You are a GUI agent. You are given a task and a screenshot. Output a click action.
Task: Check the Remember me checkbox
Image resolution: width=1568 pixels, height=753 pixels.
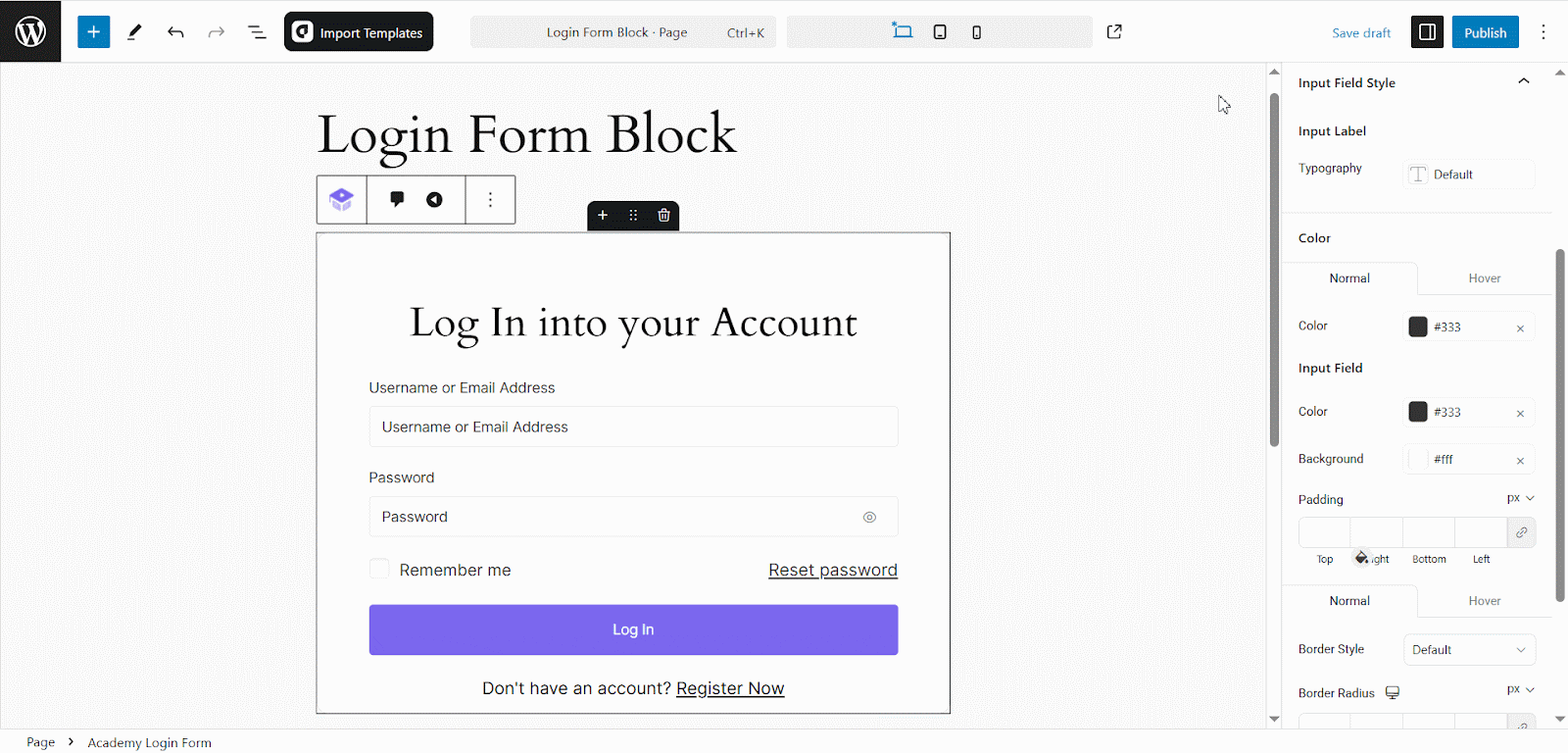[x=378, y=569]
